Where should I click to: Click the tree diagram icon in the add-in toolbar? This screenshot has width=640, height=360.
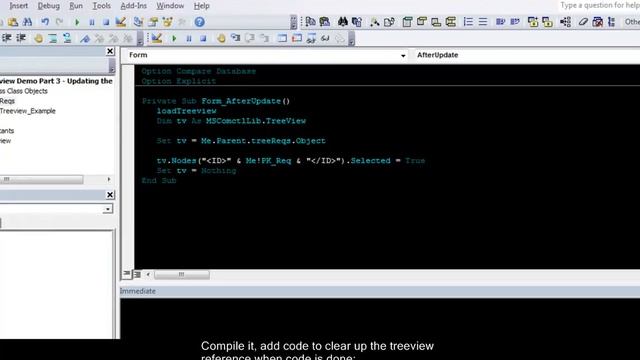(565, 22)
